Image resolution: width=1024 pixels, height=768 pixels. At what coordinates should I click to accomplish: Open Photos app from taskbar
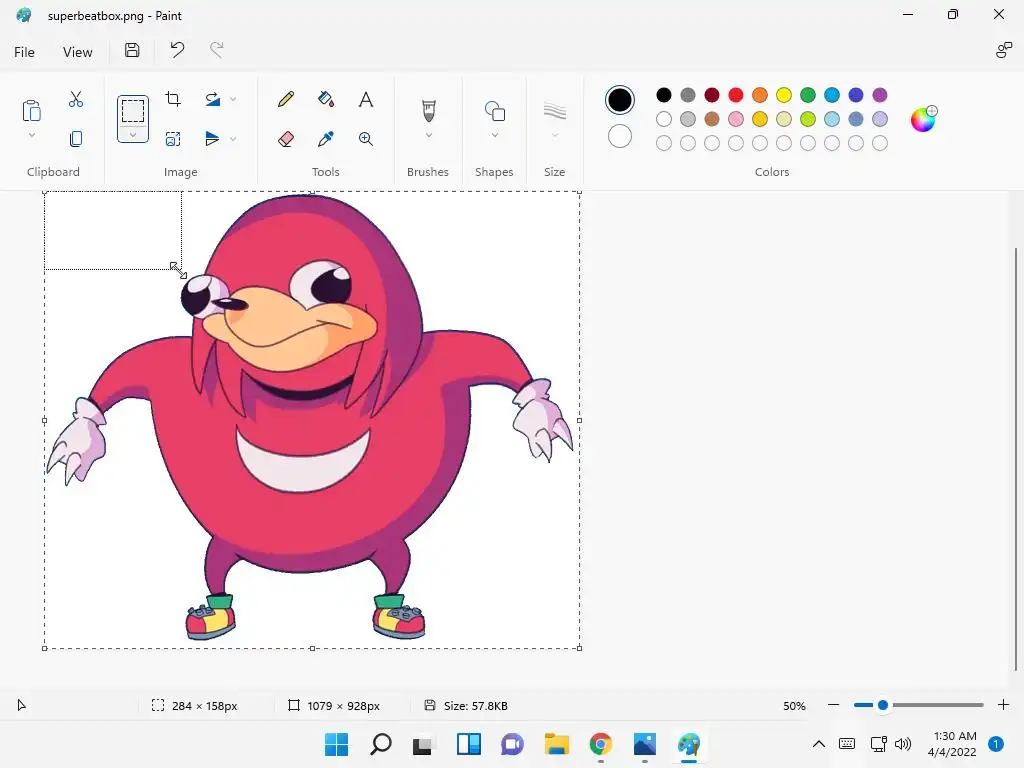click(645, 744)
